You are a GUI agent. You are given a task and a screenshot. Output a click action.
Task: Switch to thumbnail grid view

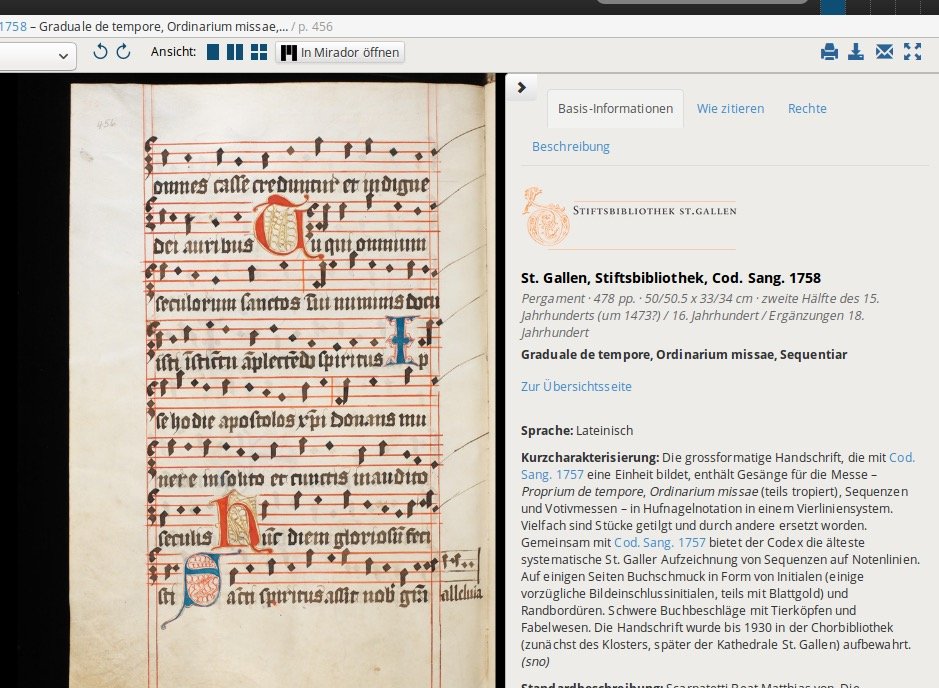pos(259,52)
